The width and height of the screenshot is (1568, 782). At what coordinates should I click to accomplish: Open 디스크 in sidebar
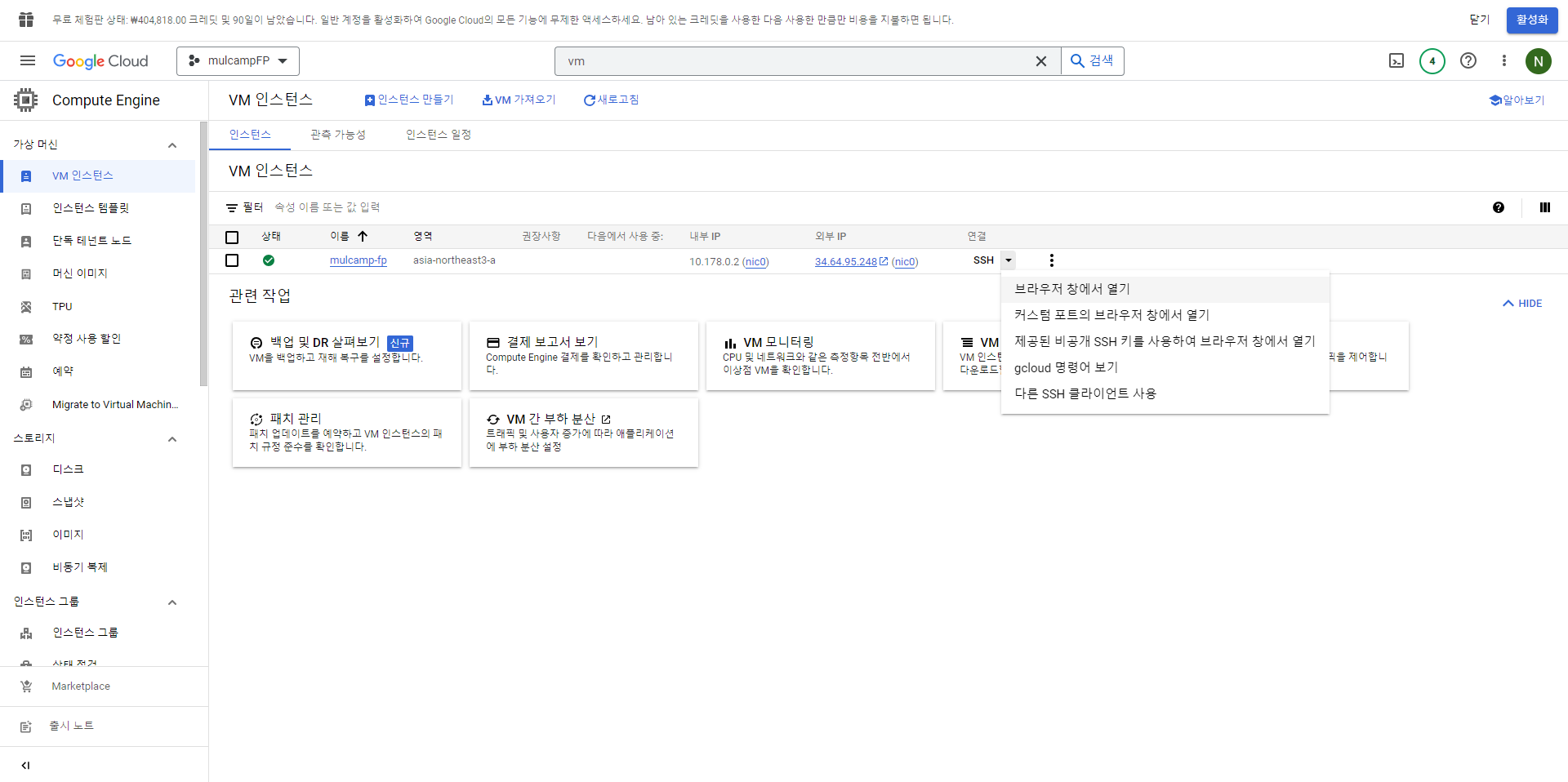point(98,469)
